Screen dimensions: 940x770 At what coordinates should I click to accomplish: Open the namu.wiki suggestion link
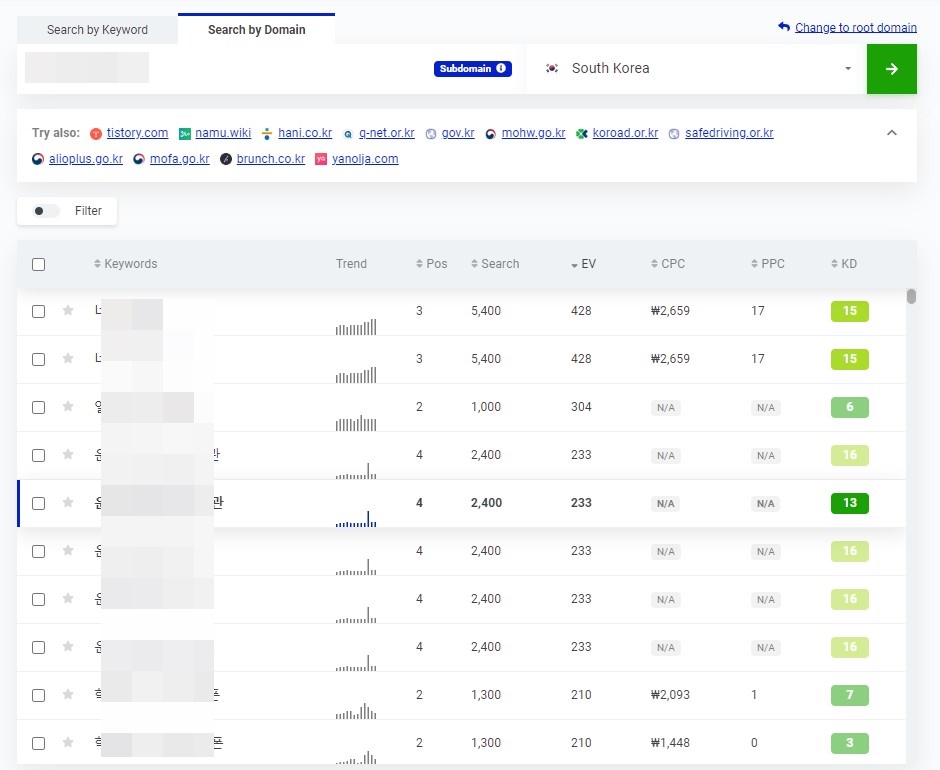[x=223, y=133]
